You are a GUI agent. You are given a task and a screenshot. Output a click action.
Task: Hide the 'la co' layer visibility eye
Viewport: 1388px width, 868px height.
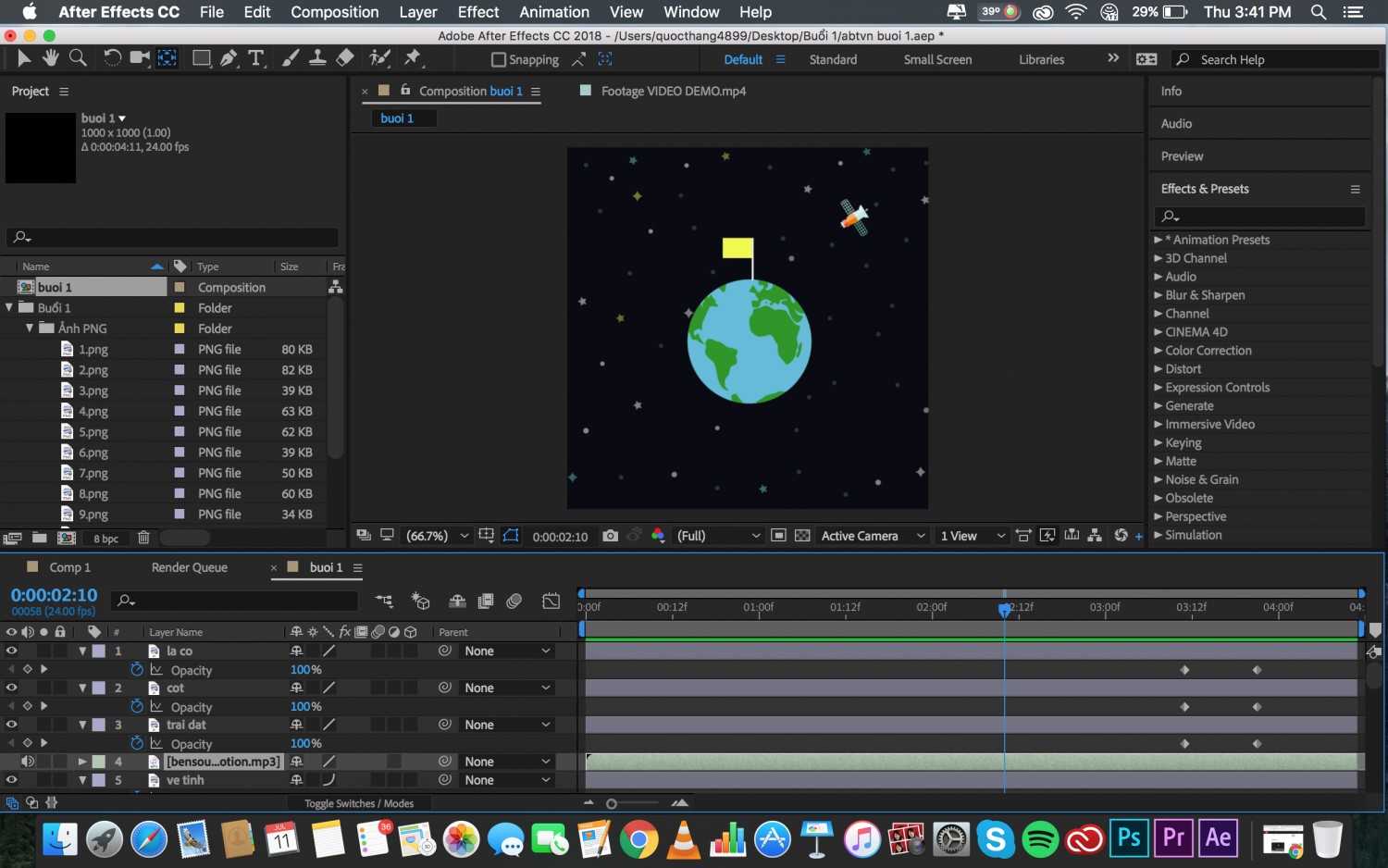click(11, 651)
